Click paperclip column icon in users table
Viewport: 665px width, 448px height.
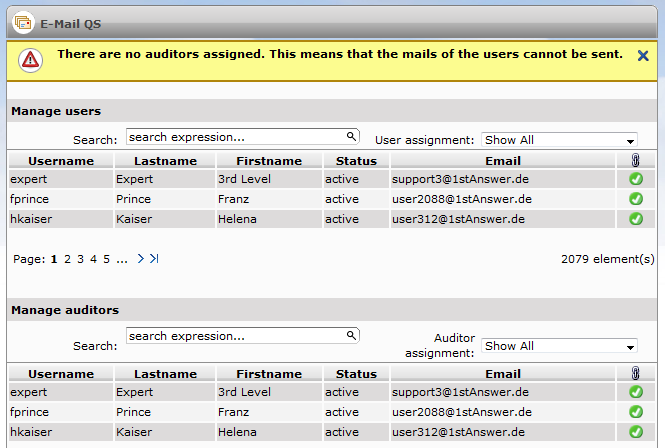coord(635,160)
